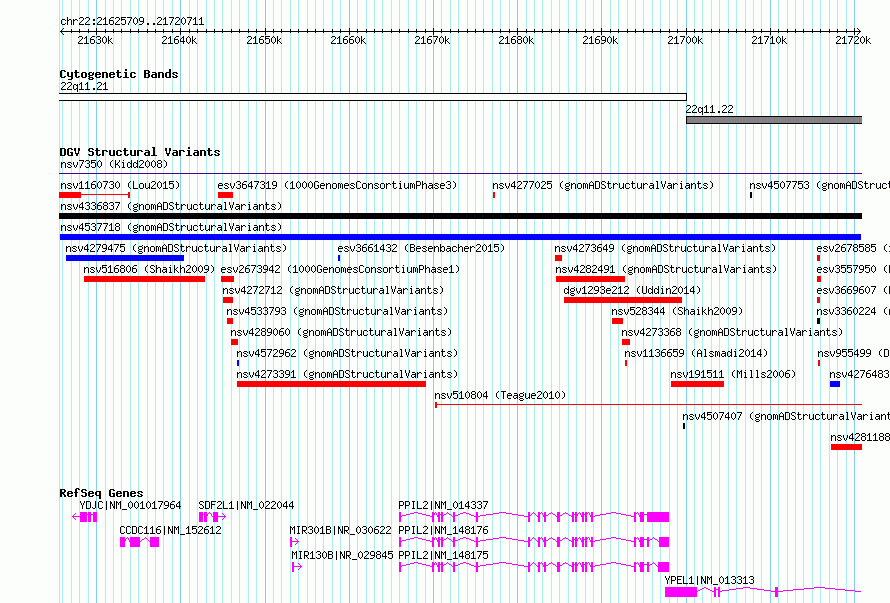Click the esv3669607 variant label
890x603 pixels.
[853, 290]
